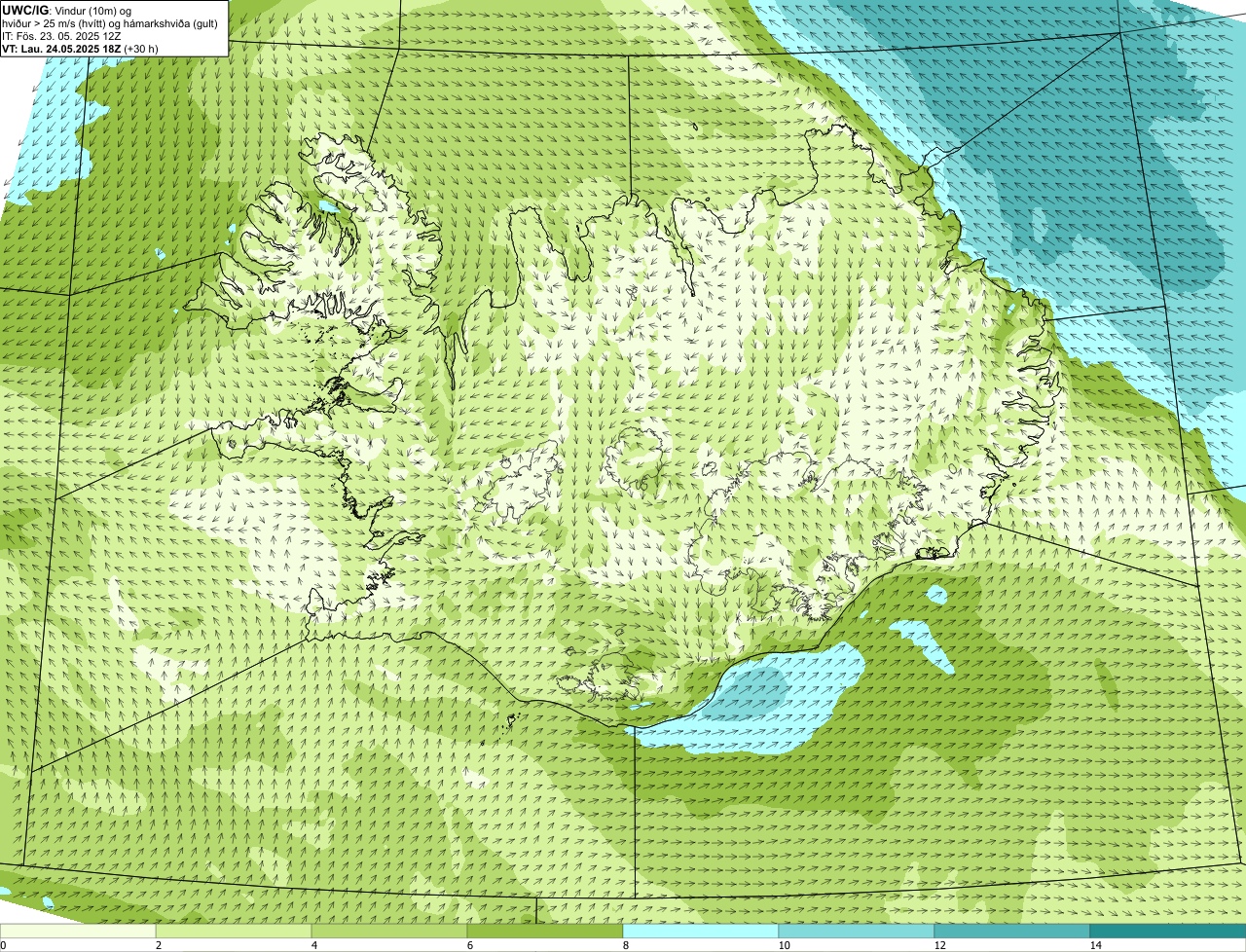This screenshot has width=1246, height=952.
Task: Click the initial time "IT: Fös. 23. 05. 2025 12Z"
Action: [x=61, y=35]
